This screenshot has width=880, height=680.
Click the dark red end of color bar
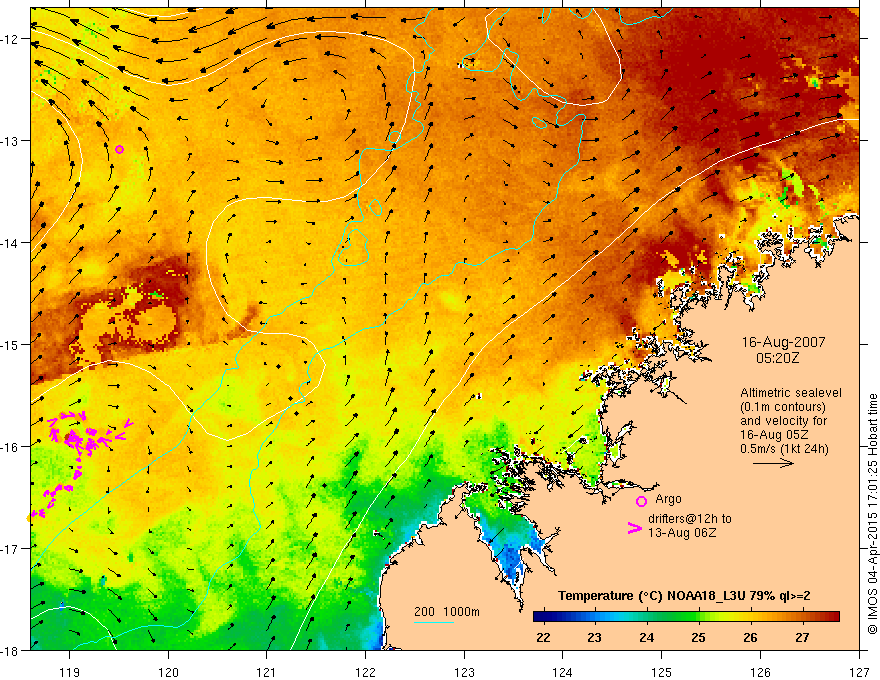[832, 616]
